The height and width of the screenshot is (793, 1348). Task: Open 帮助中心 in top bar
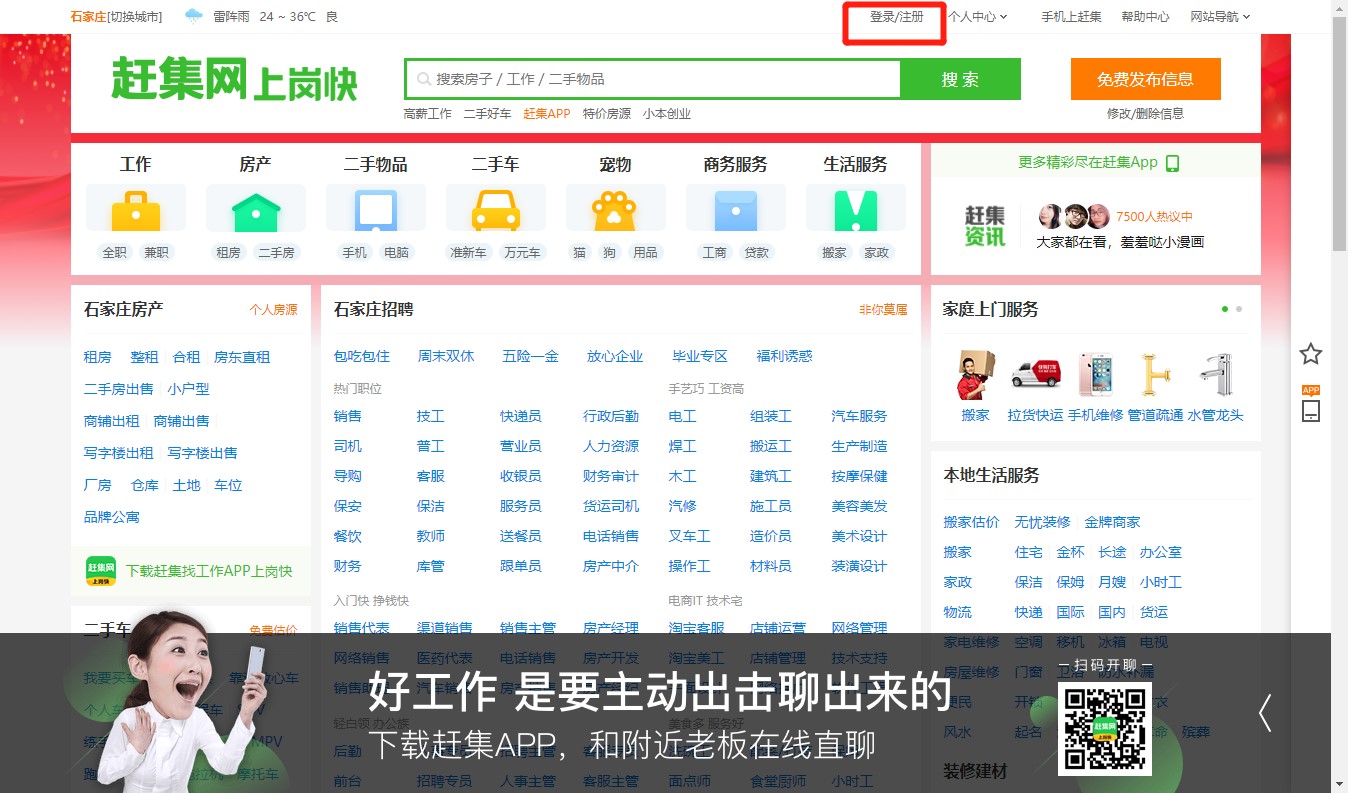[x=1145, y=17]
